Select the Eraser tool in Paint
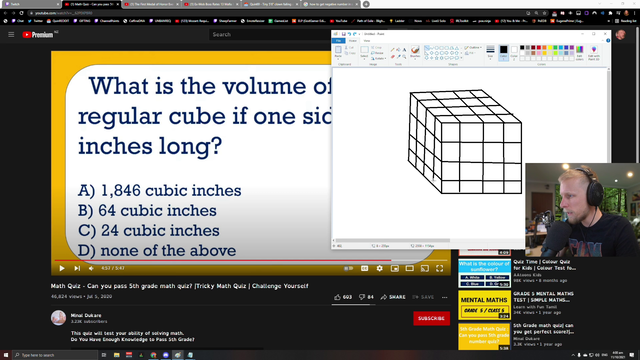The image size is (640, 360). pyautogui.click(x=393, y=57)
